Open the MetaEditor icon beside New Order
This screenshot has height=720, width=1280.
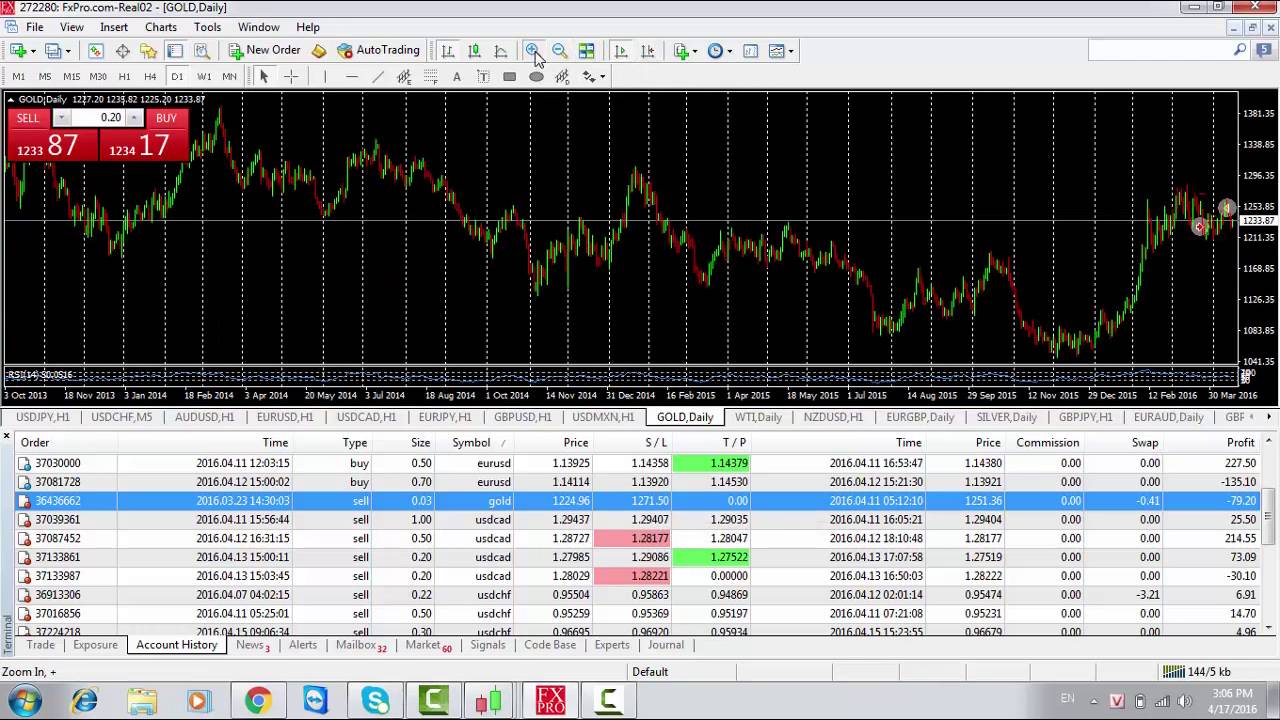319,51
